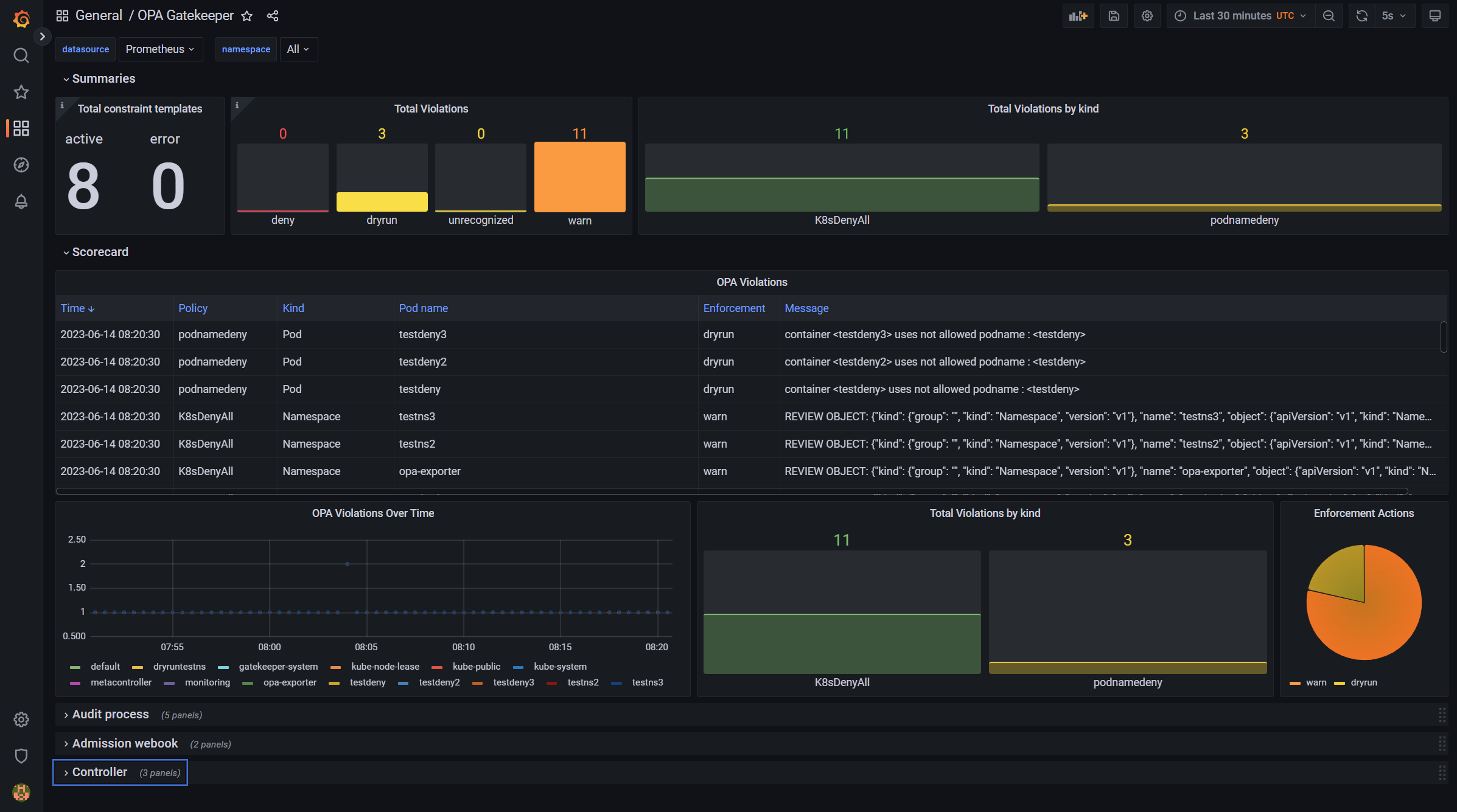Share dashboard via share icon
The image size is (1457, 812).
(x=273, y=16)
